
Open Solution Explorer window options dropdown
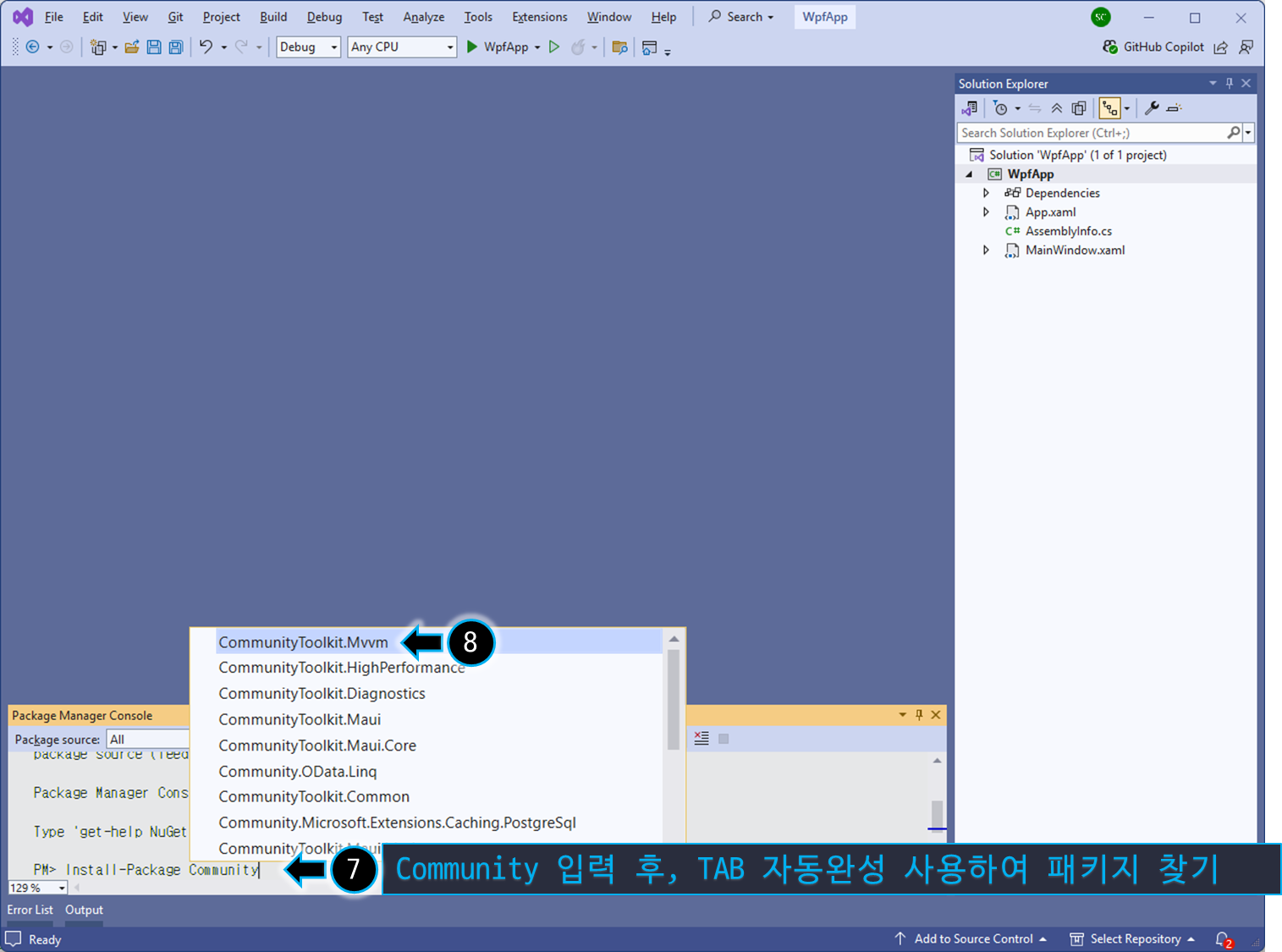pos(1213,83)
